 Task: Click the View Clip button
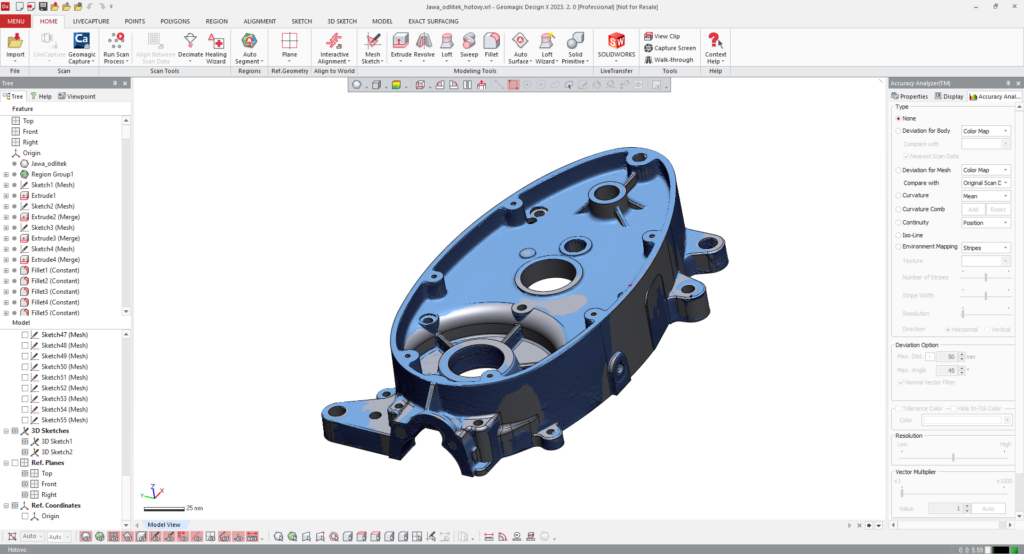[x=662, y=36]
